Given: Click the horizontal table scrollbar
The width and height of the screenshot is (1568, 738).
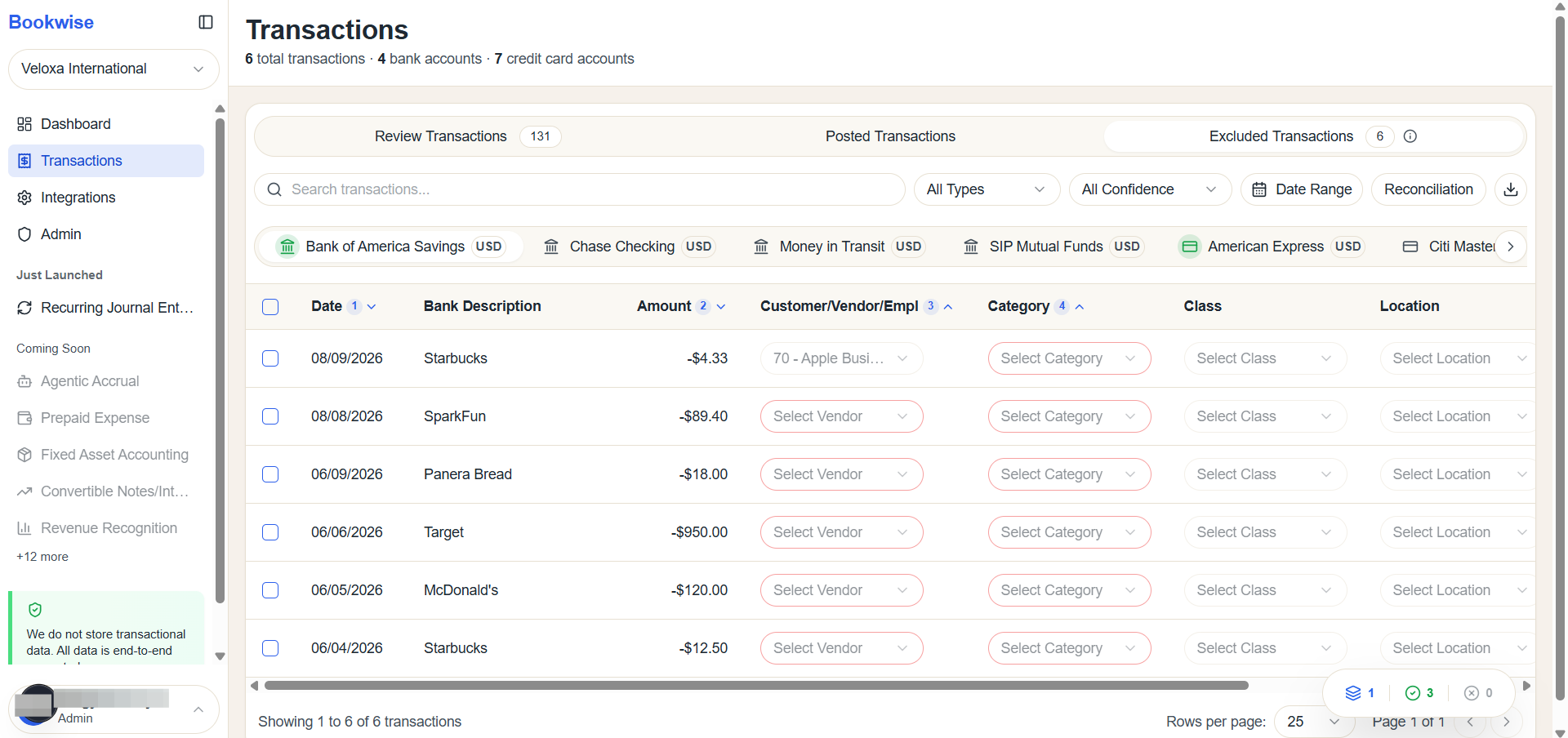Looking at the screenshot, I should click(x=756, y=686).
